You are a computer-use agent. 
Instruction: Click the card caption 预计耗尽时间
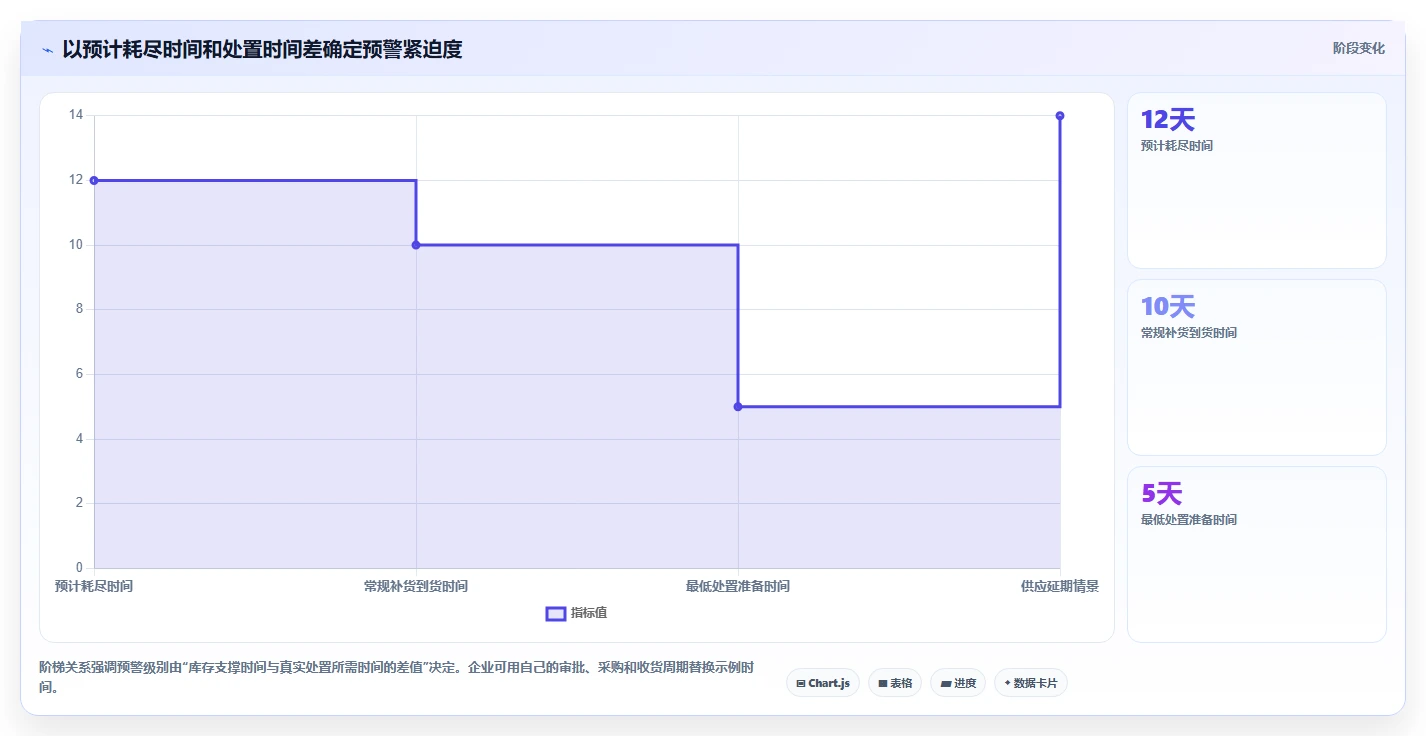[x=1177, y=146]
